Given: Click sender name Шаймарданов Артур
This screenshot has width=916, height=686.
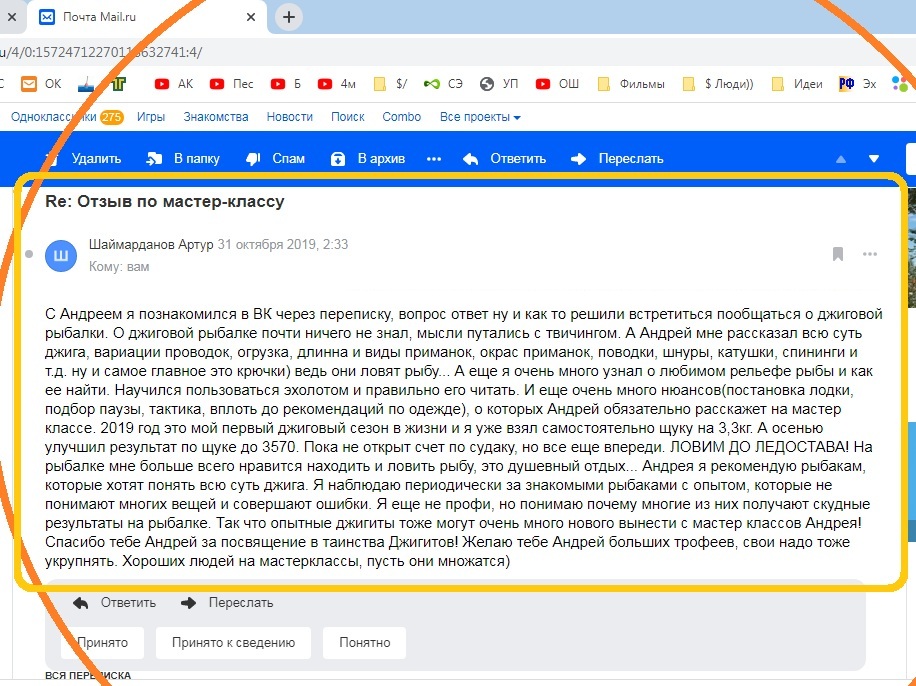Looking at the screenshot, I should click(151, 244).
